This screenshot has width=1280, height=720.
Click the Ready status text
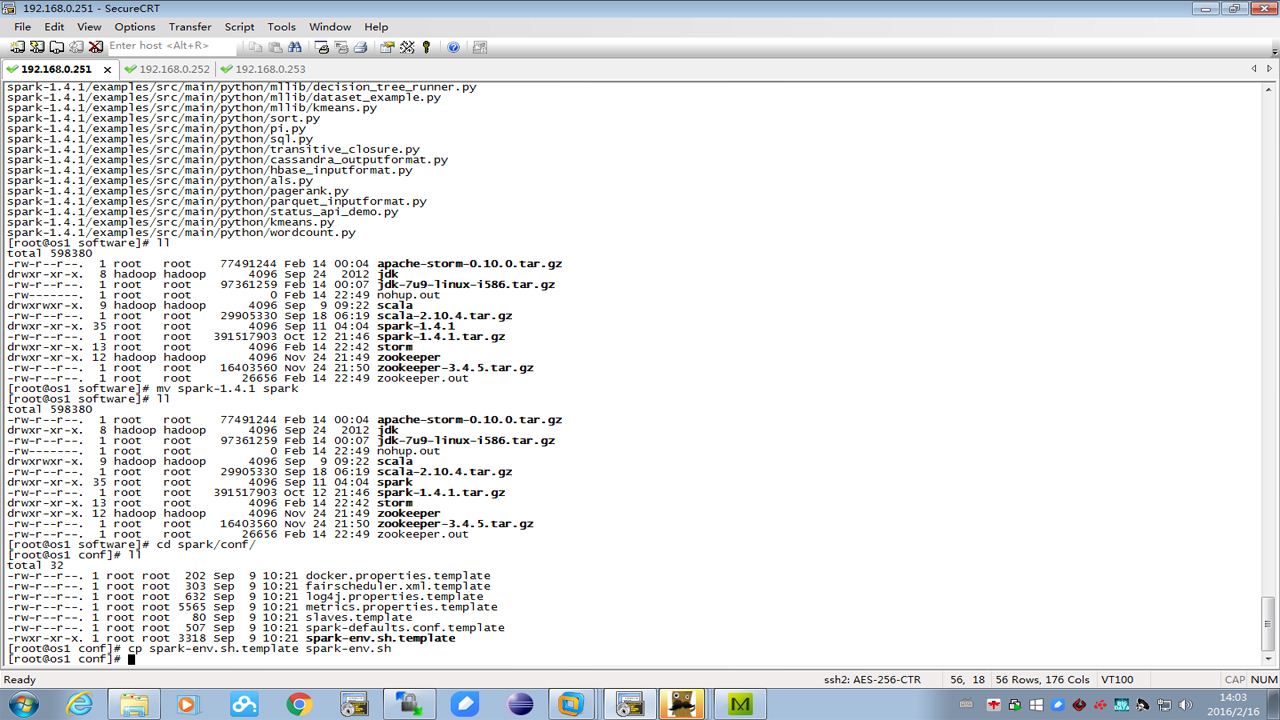(x=20, y=680)
